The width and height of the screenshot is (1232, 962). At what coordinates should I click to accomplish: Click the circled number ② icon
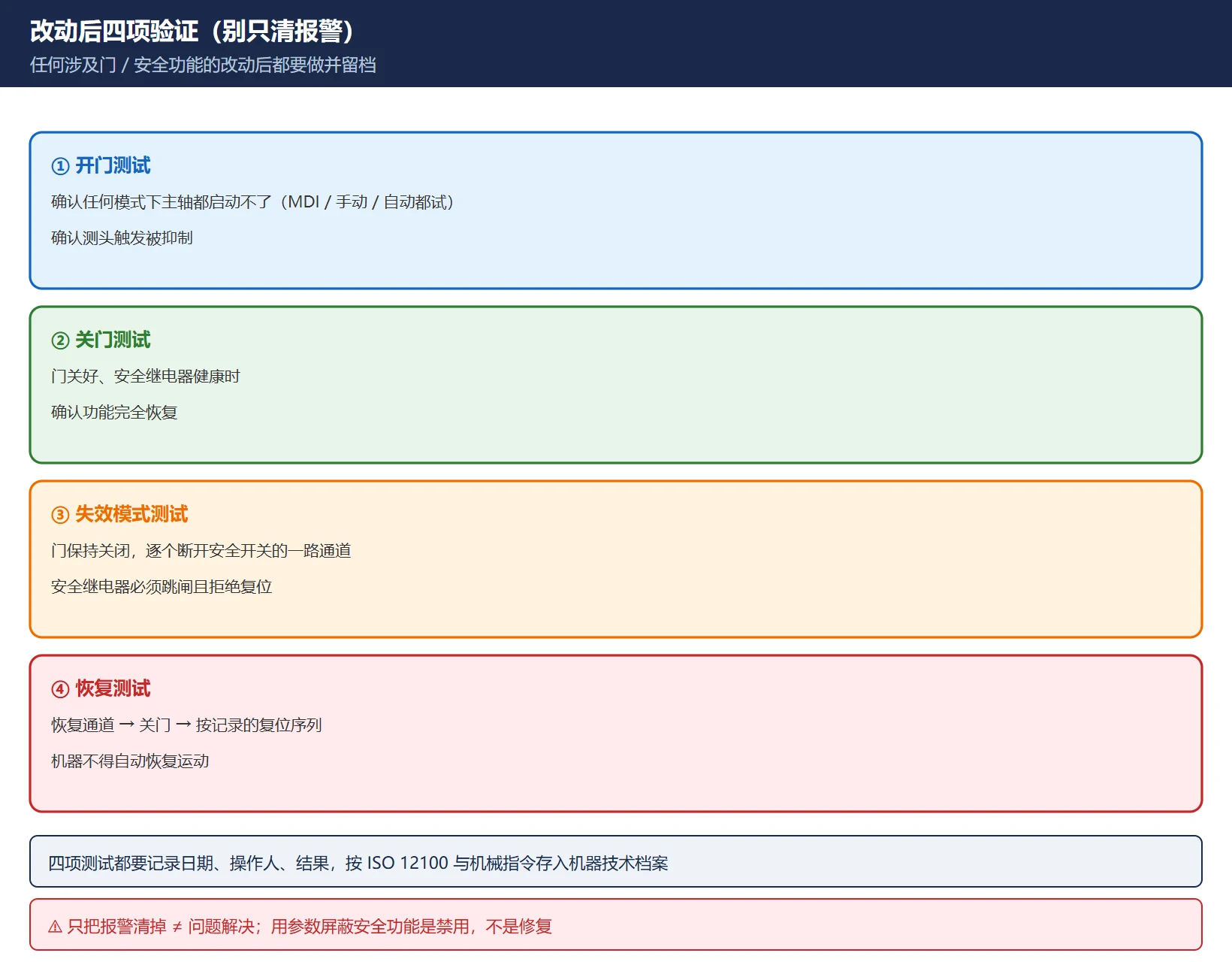[60, 340]
